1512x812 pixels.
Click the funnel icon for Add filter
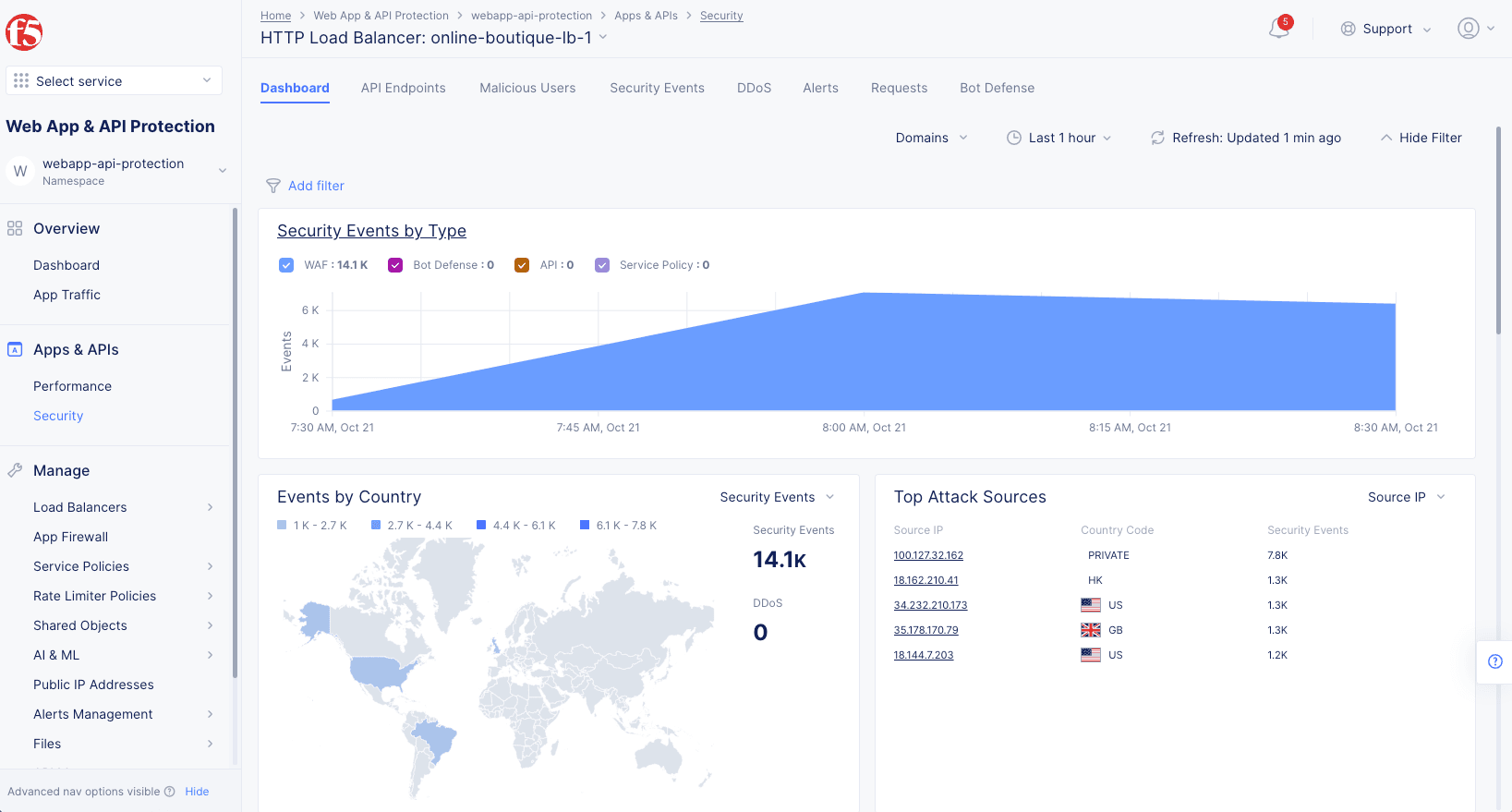[273, 186]
